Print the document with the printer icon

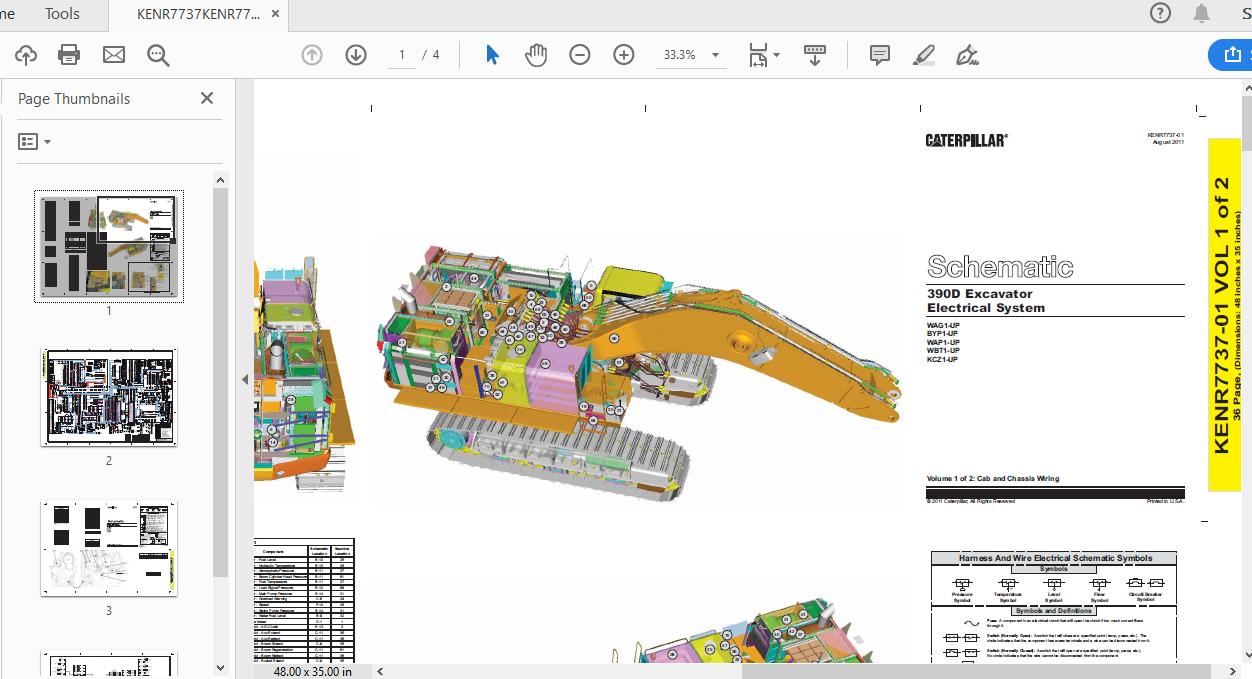[69, 55]
